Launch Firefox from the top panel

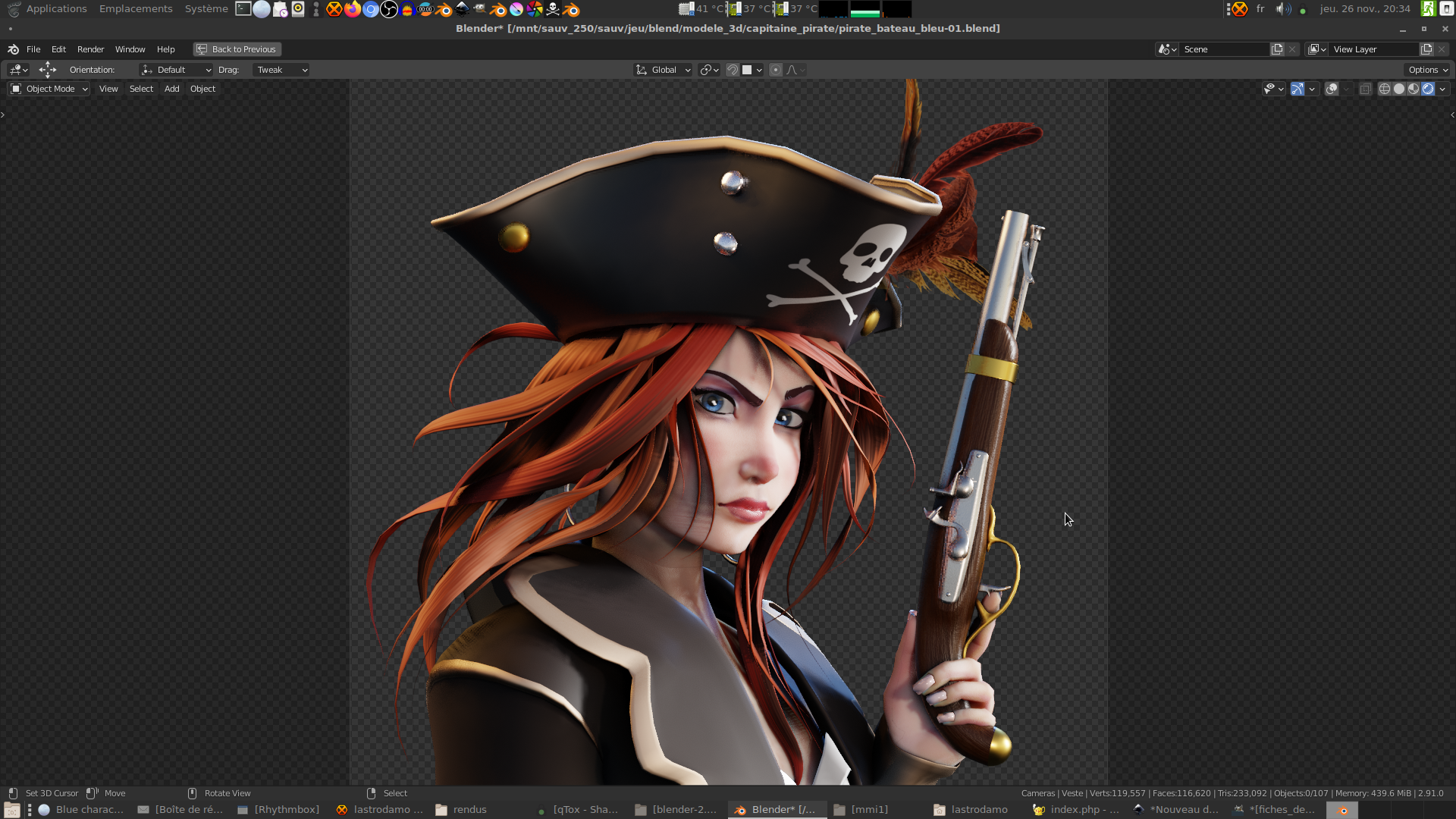tap(353, 9)
